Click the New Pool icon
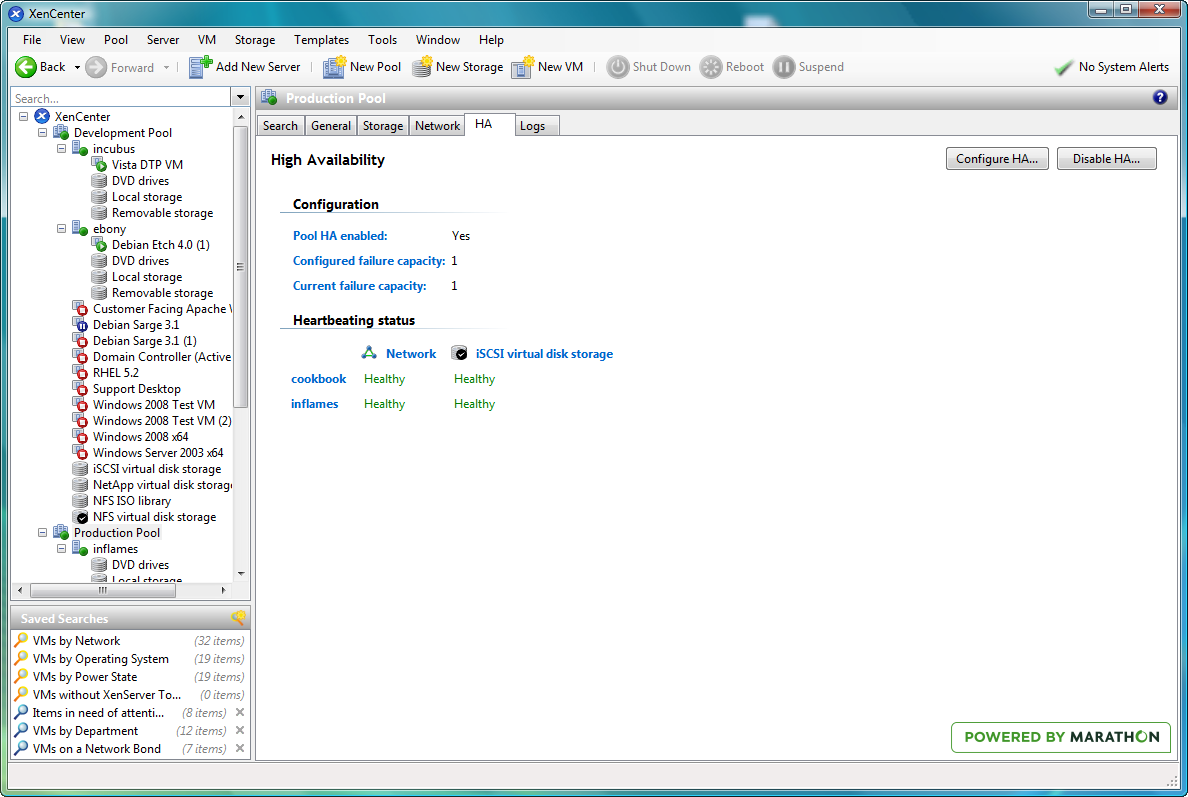1188x797 pixels. tap(334, 67)
